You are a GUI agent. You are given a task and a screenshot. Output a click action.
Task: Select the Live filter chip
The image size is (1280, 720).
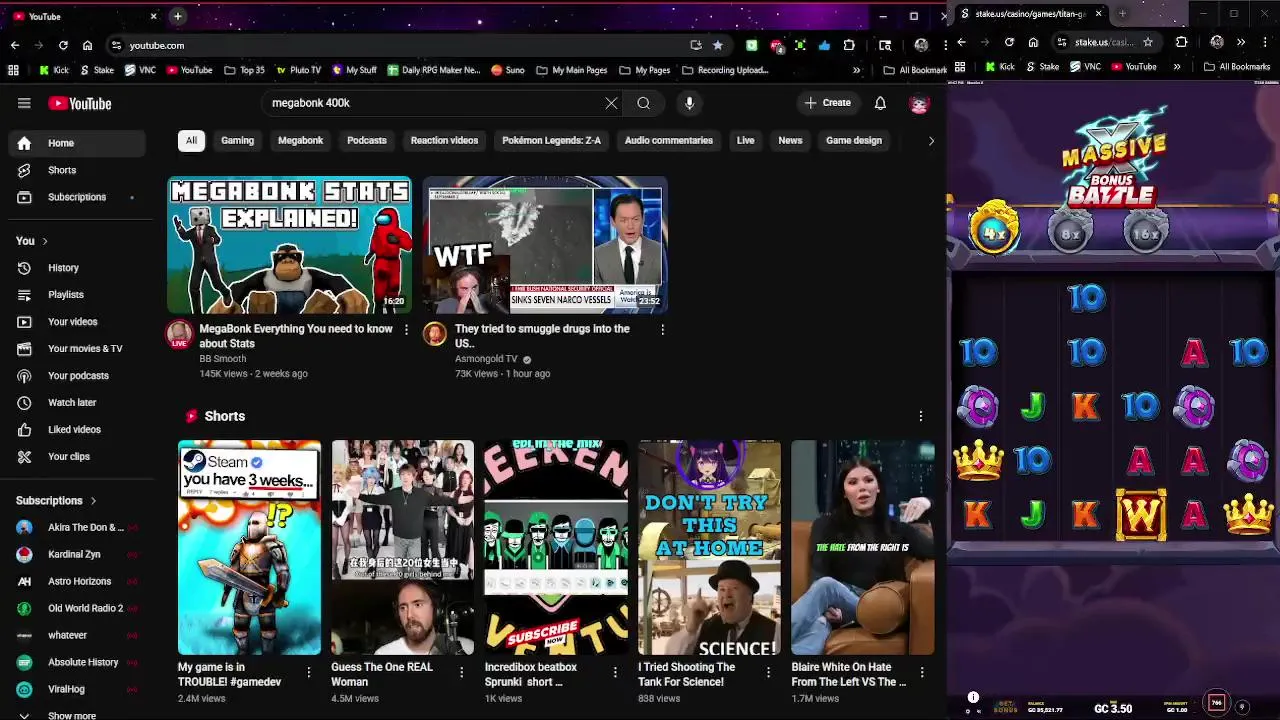coord(746,141)
